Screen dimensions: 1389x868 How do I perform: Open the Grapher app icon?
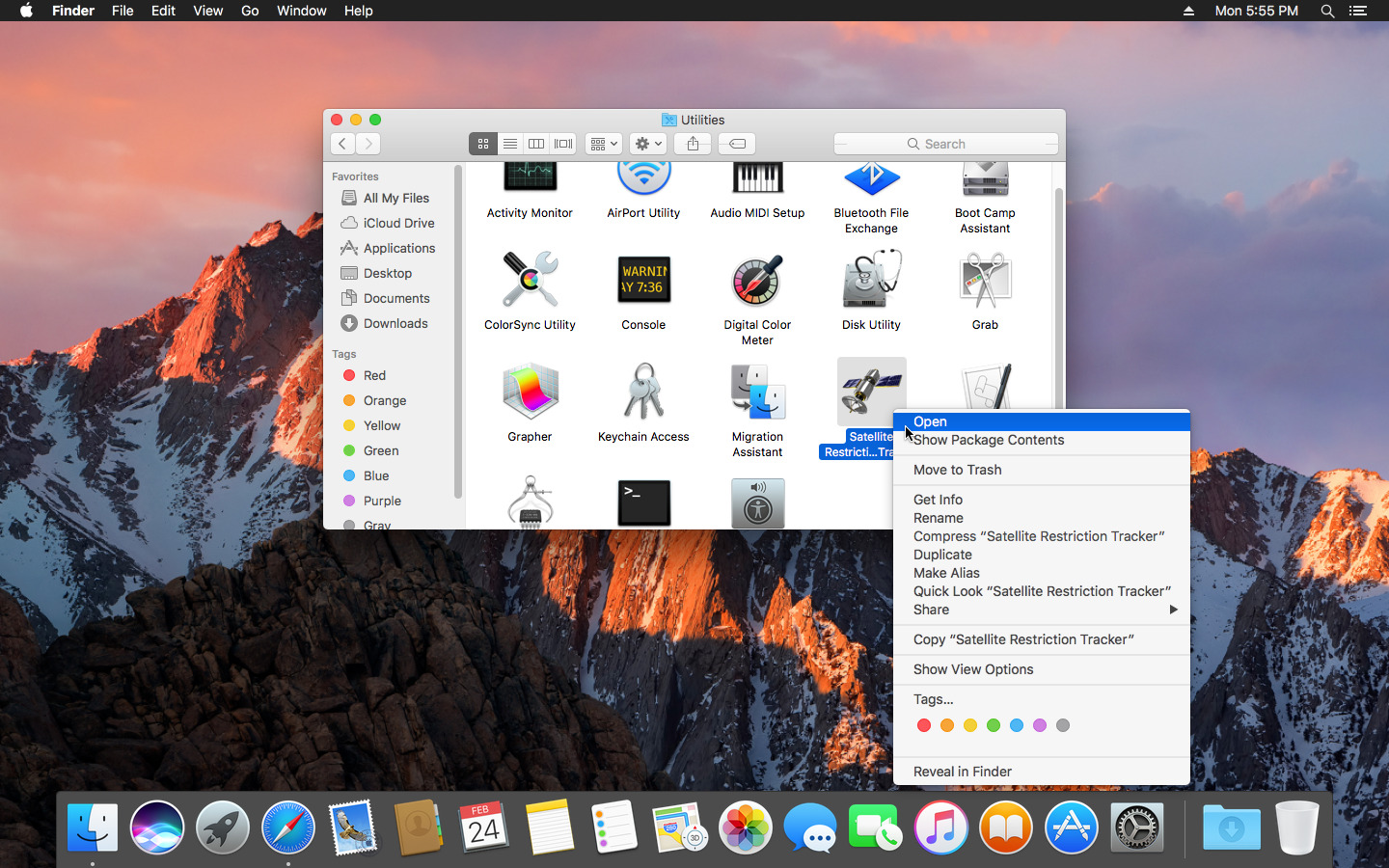pyautogui.click(x=530, y=393)
